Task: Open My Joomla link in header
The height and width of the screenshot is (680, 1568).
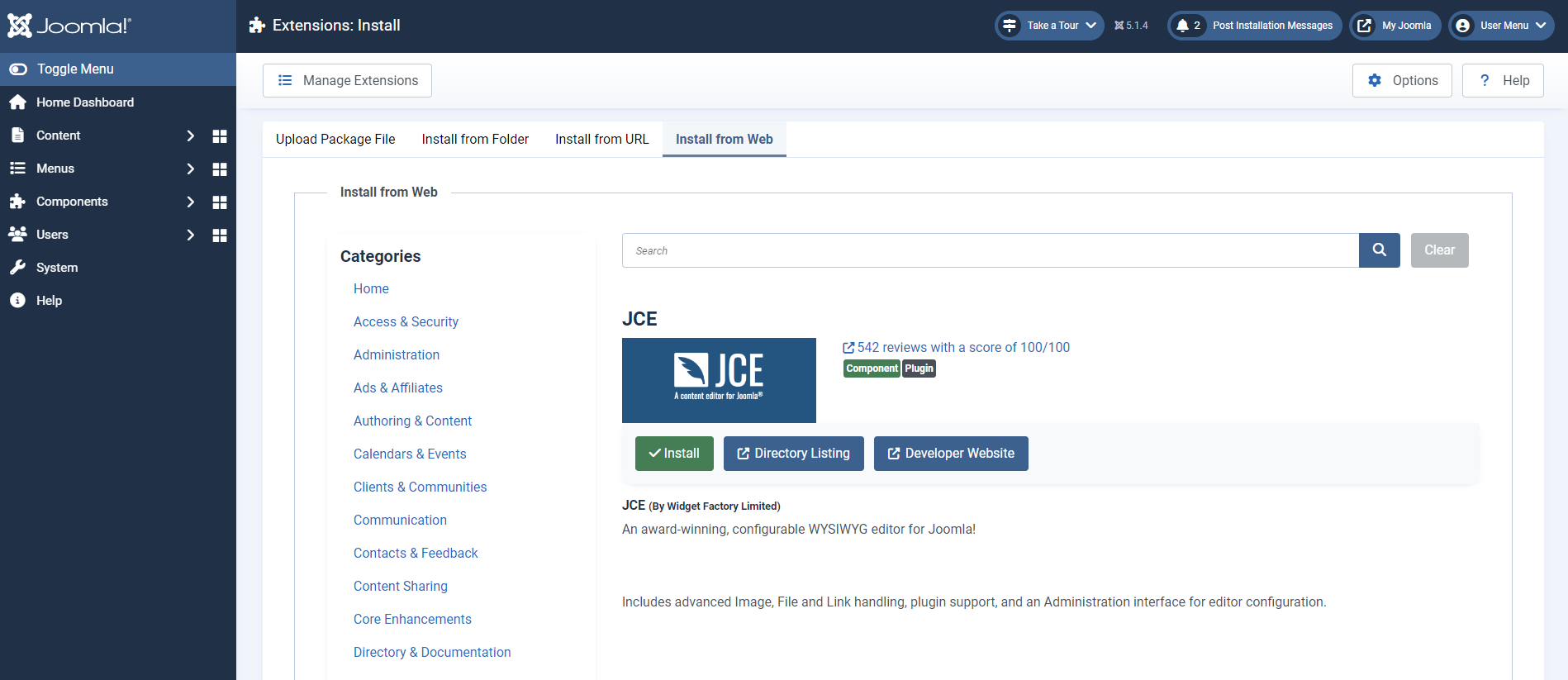Action: point(1395,26)
